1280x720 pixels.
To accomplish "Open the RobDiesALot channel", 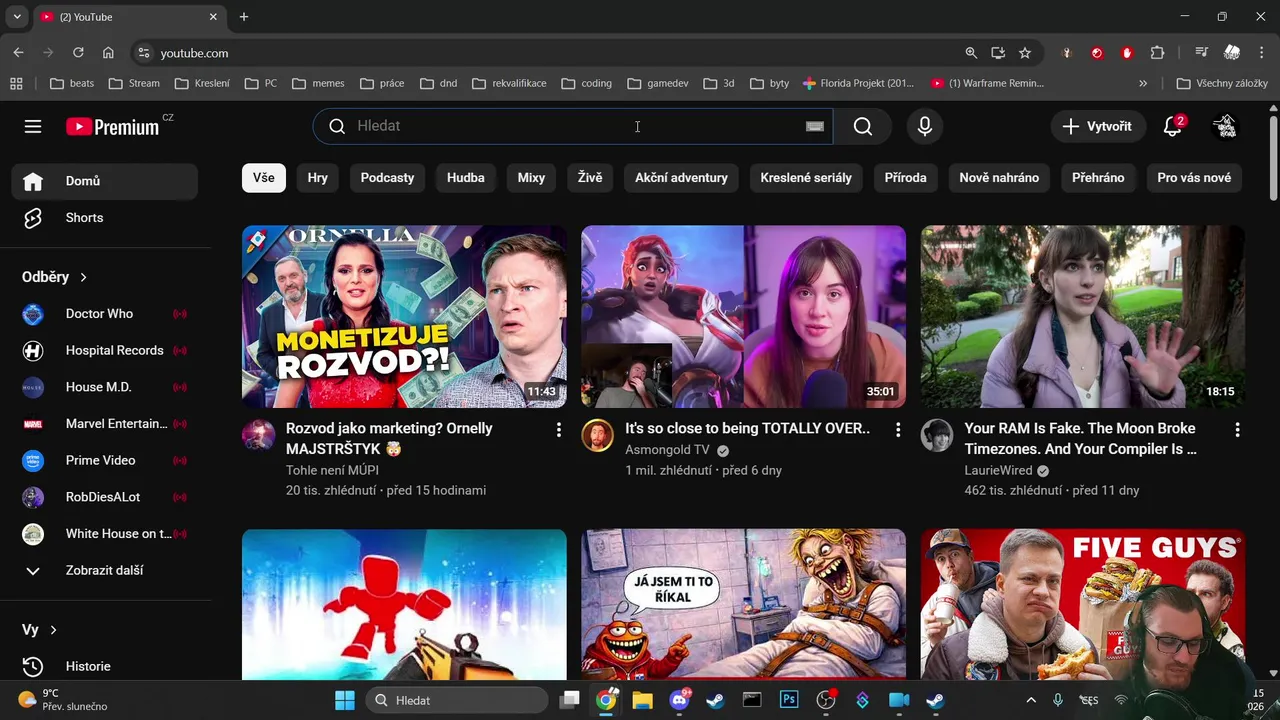I will point(105,497).
